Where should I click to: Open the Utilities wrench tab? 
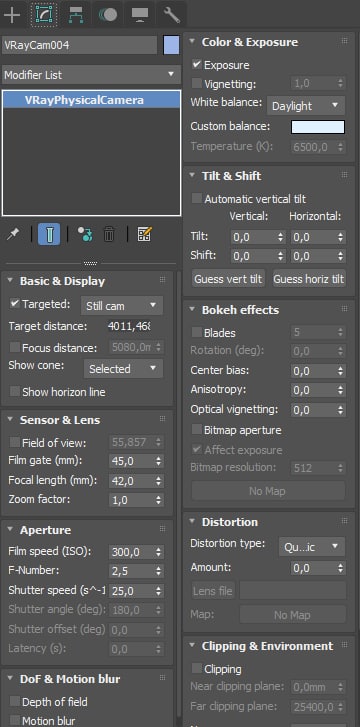[172, 15]
